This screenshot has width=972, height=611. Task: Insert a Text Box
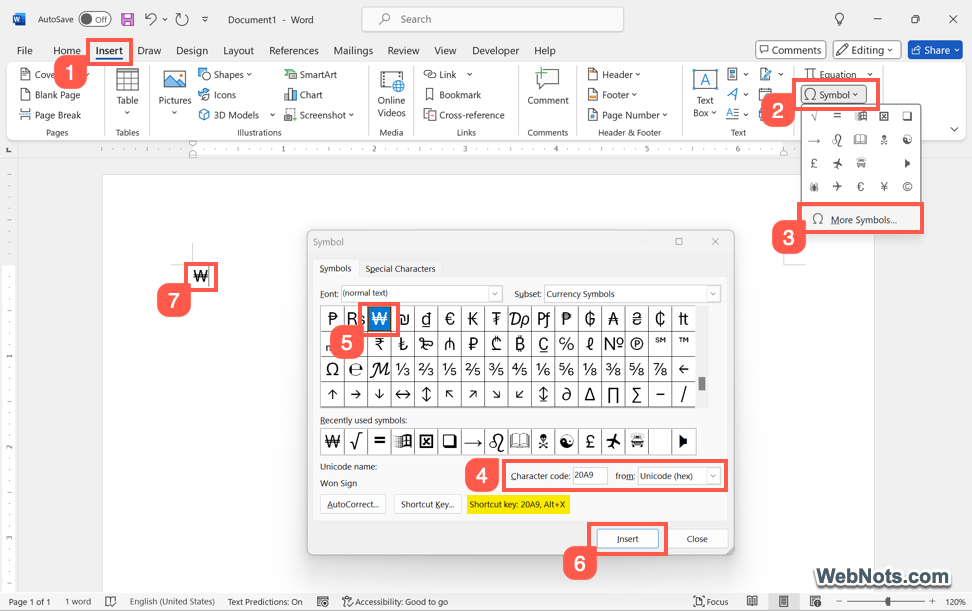[x=705, y=93]
